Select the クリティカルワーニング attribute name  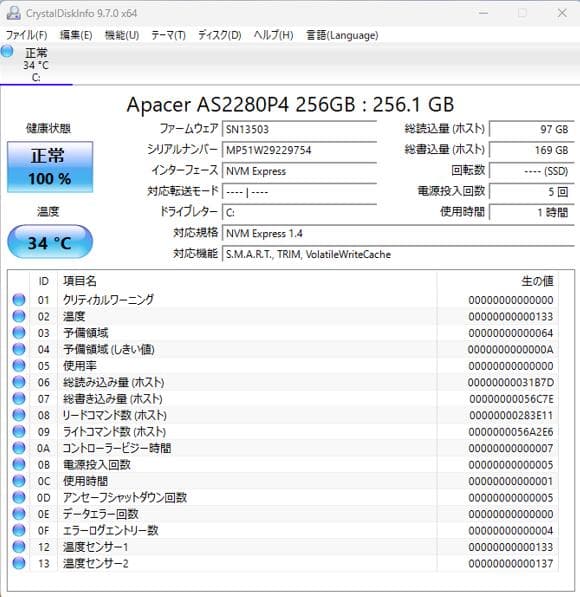109,300
